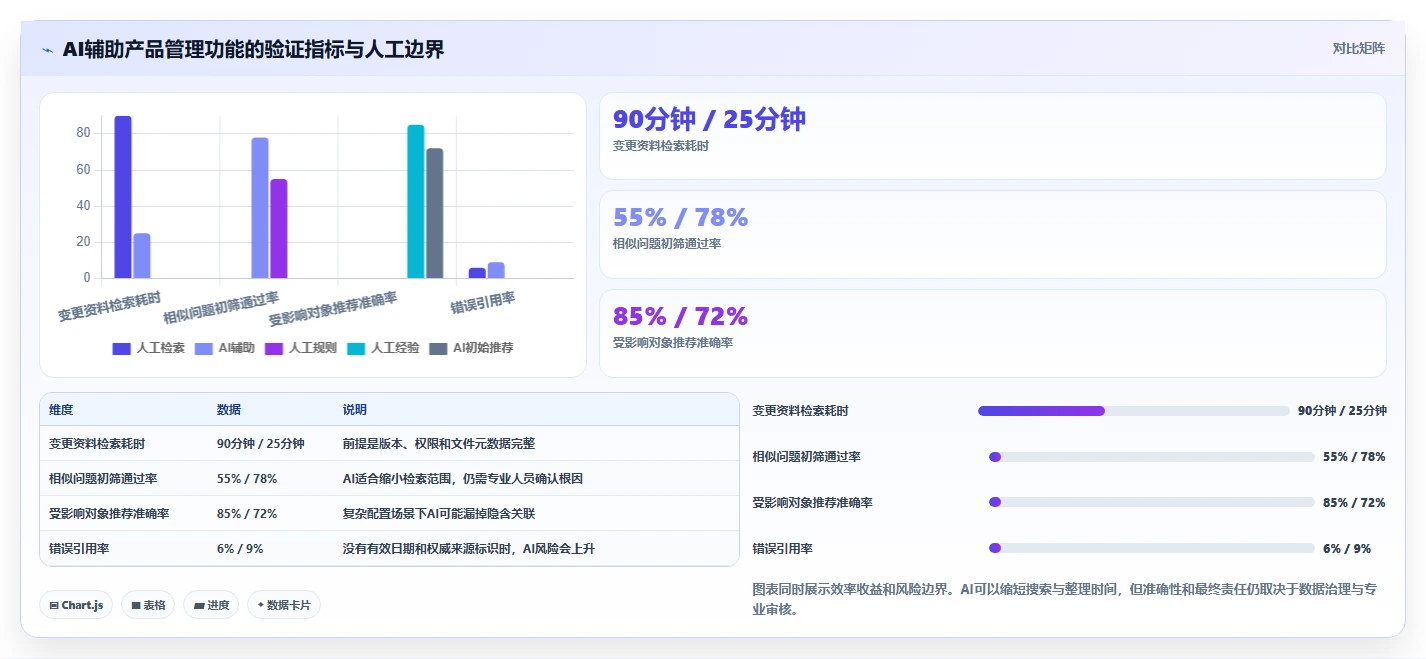1426x659 pixels.
Task: Toggle the 人工检索 legend item
Action: pyautogui.click(x=148, y=348)
